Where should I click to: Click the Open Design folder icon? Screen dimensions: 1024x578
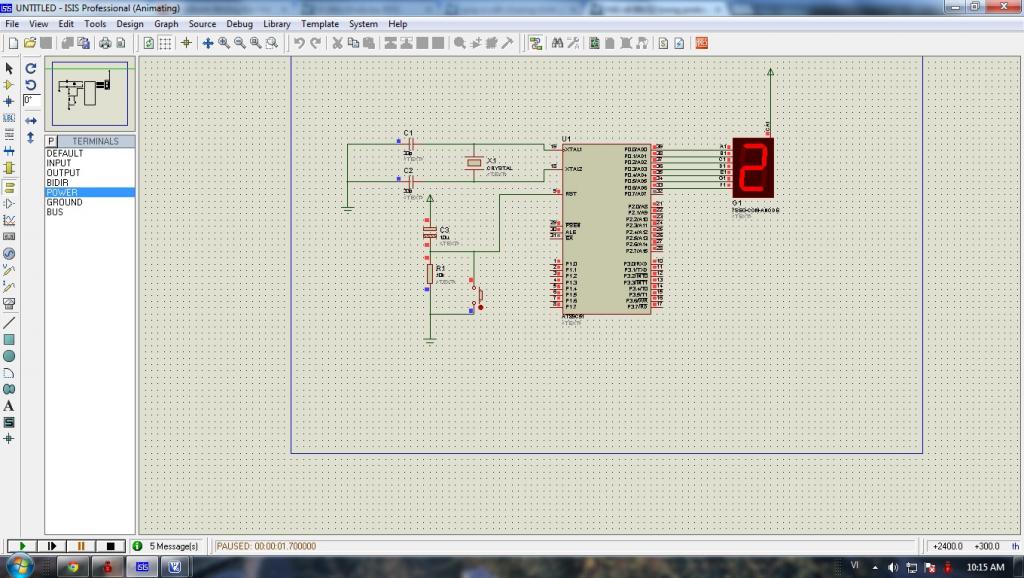pos(30,43)
